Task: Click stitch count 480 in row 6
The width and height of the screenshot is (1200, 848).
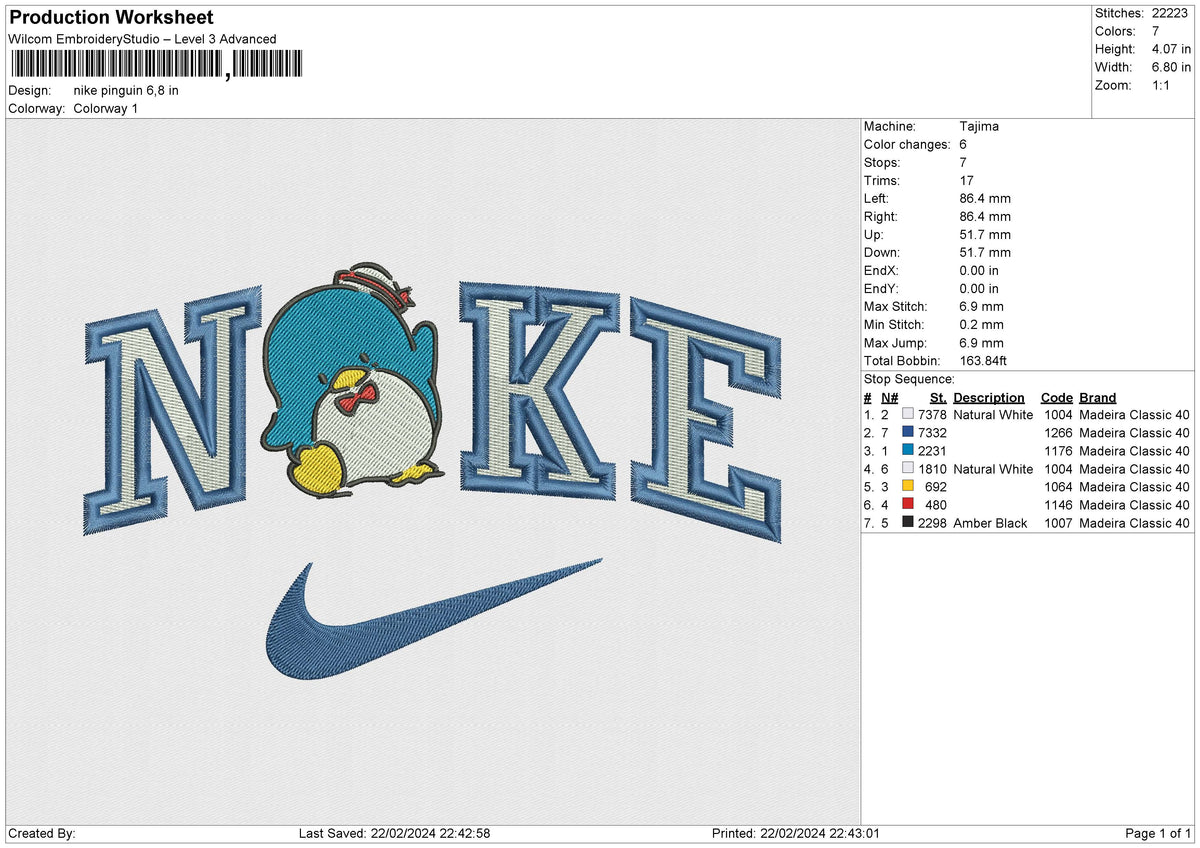Action: [x=936, y=504]
